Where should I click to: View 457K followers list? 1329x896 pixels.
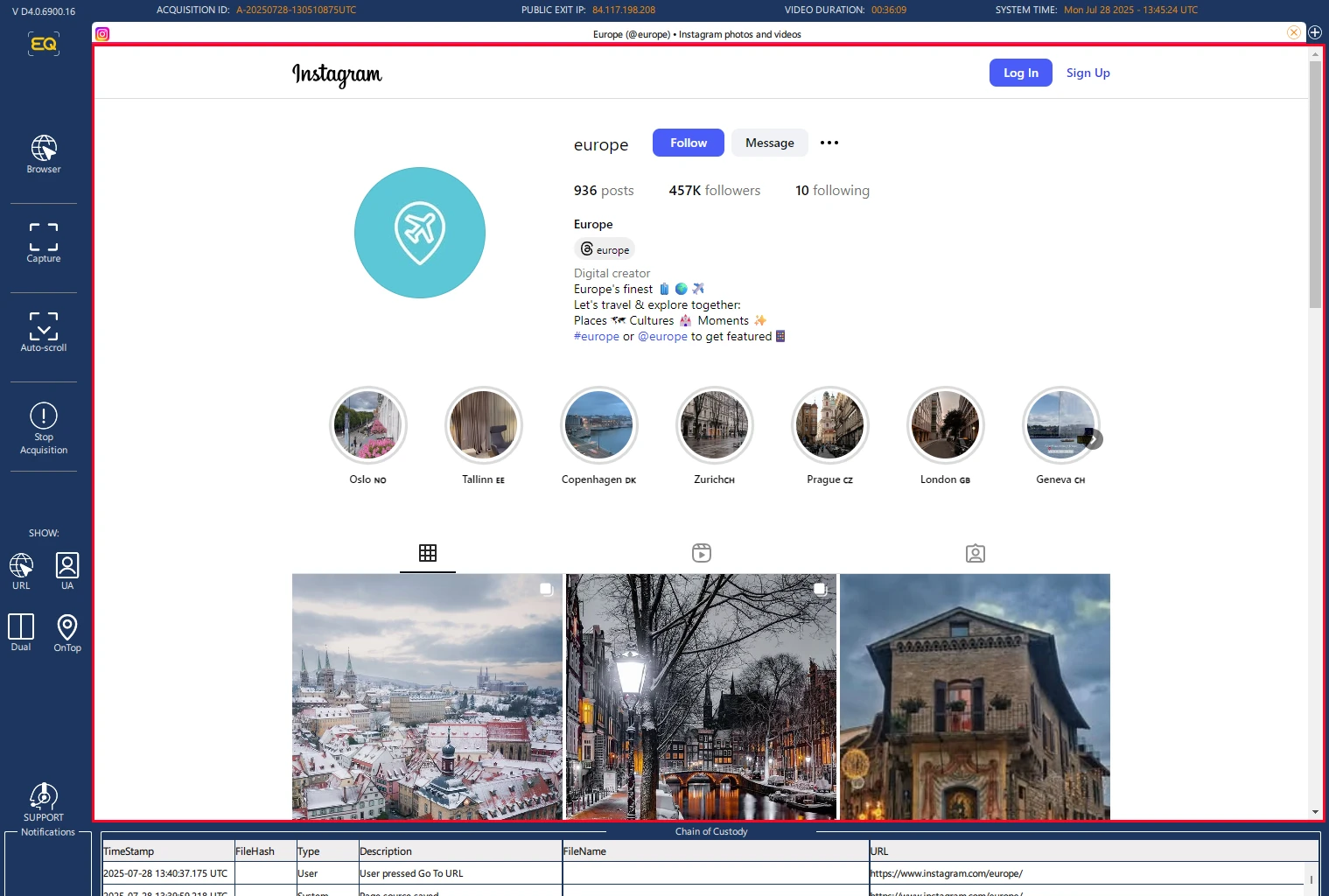(715, 190)
